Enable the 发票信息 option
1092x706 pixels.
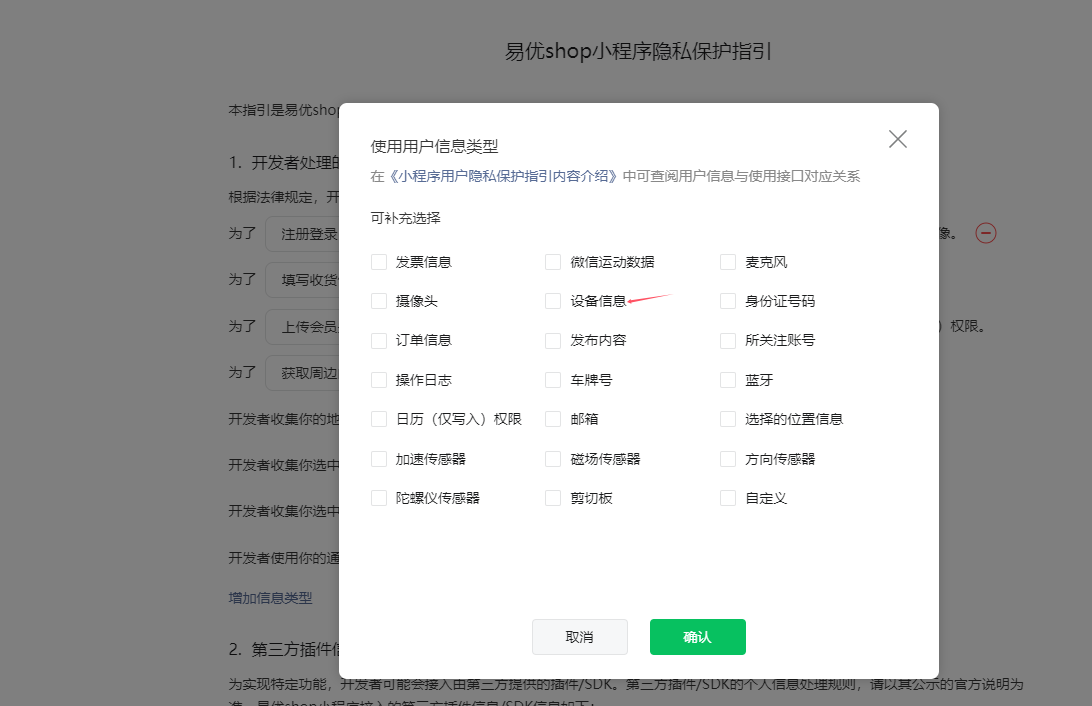pos(378,261)
